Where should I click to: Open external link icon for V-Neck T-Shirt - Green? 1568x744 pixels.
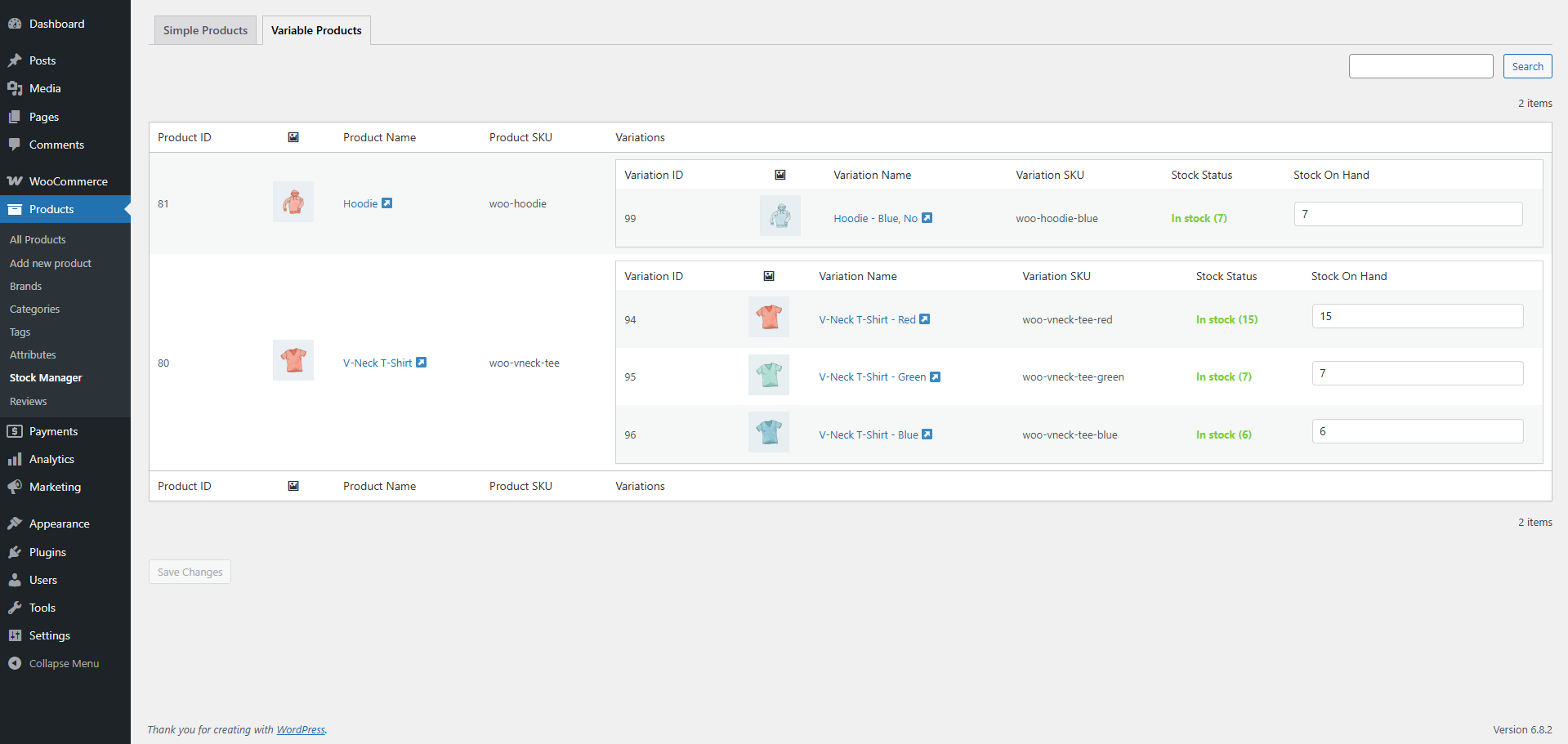pos(936,376)
